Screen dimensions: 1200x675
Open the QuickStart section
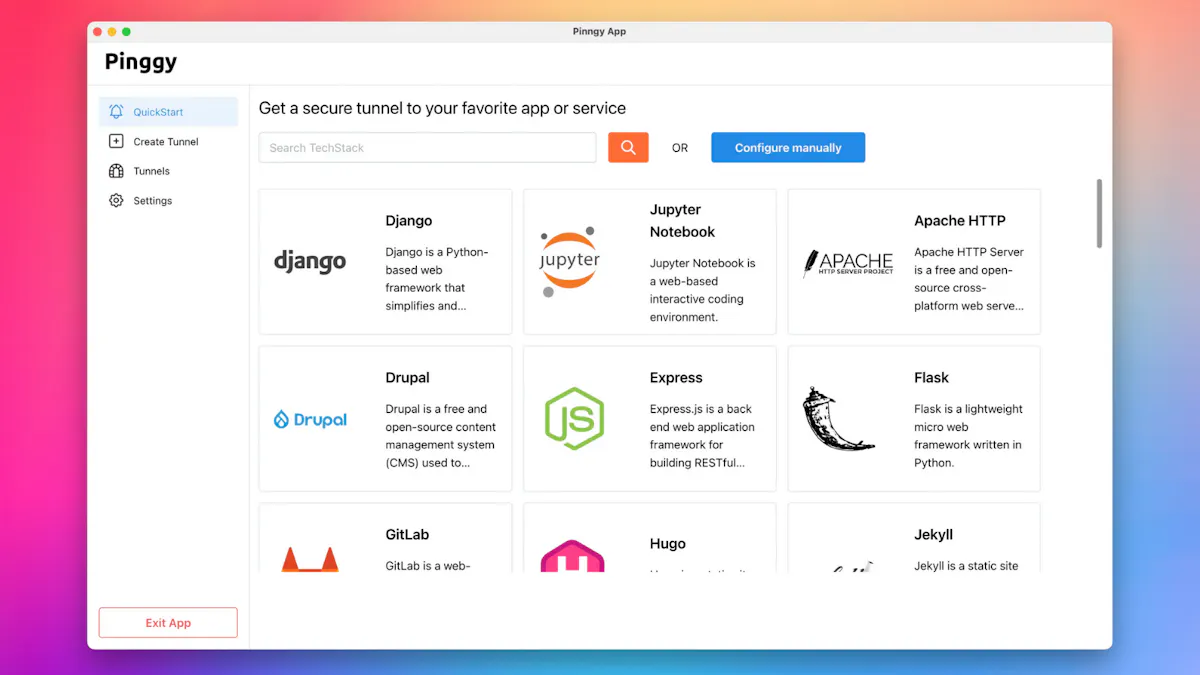tap(168, 112)
